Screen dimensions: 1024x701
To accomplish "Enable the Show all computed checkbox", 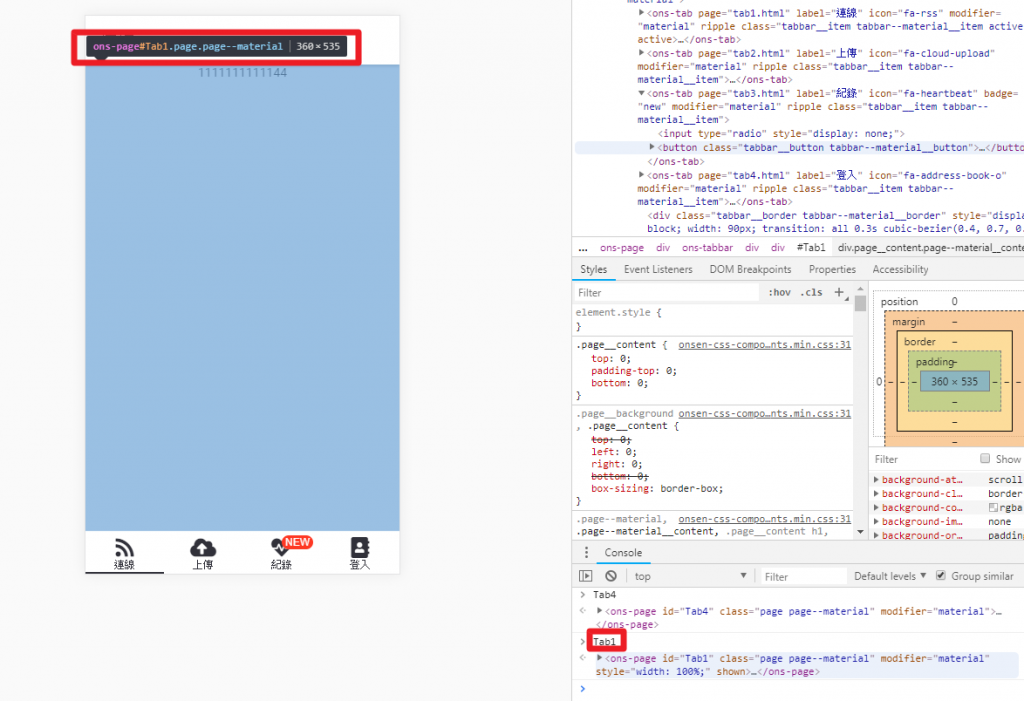I will coord(985,459).
